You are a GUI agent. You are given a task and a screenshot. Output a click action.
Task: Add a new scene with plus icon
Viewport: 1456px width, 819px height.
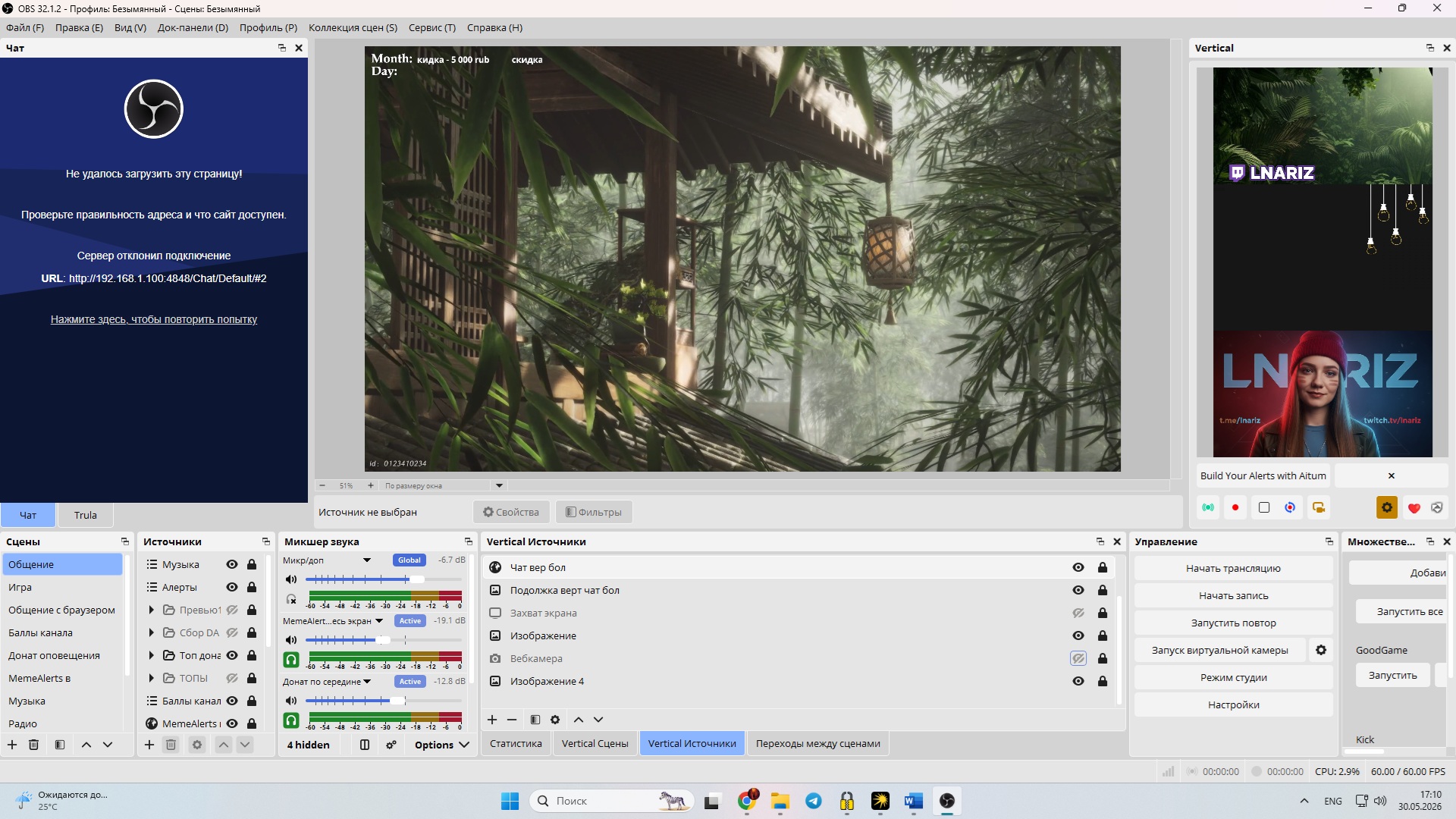pos(12,745)
